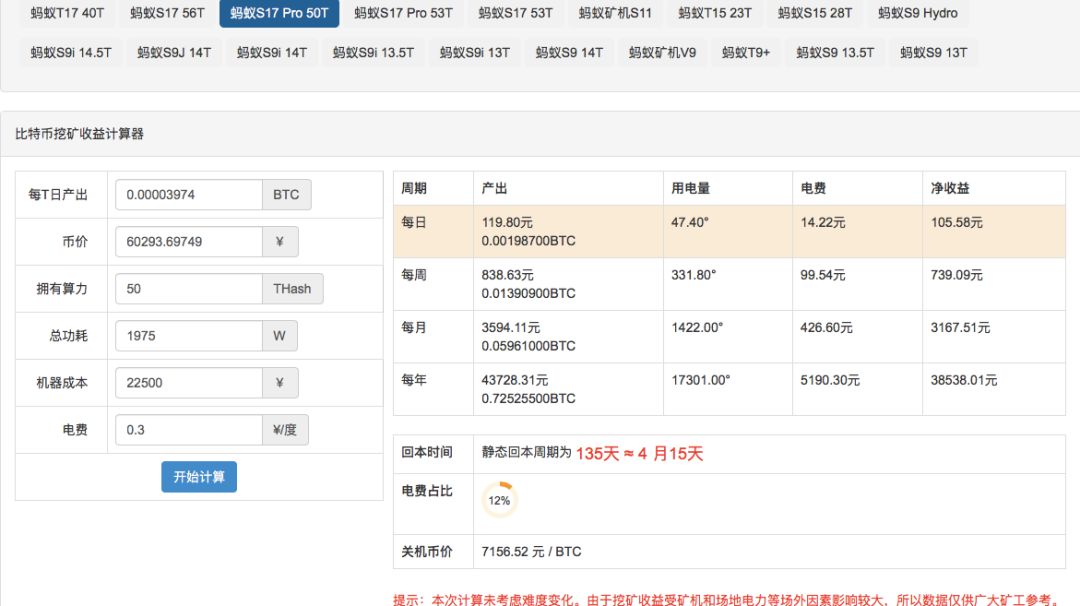Click the 机器成本 cost input field
Screen dimensions: 1080x606
pyautogui.click(x=189, y=383)
